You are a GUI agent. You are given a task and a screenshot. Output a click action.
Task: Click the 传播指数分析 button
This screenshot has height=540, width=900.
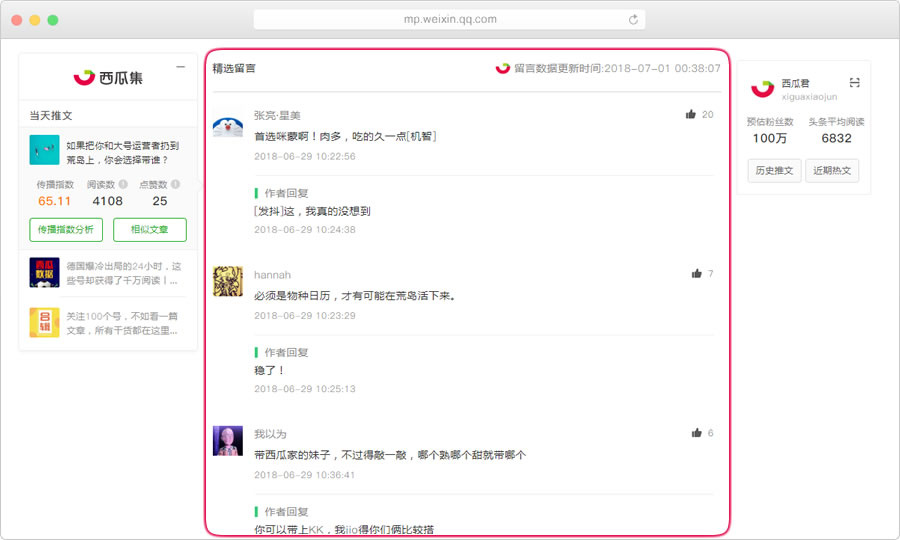pos(66,230)
